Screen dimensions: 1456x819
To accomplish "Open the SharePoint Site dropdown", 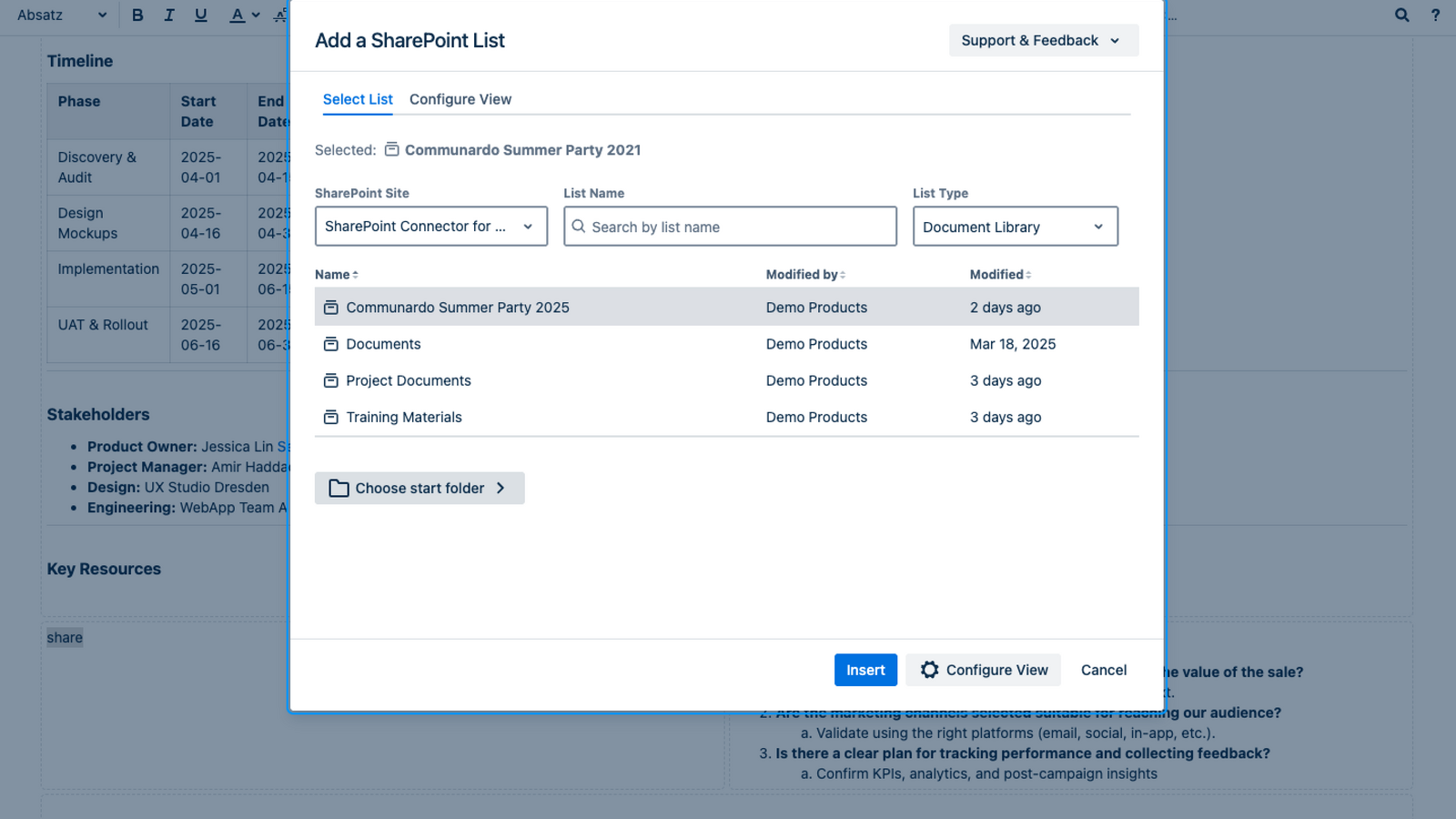I will pos(431,226).
